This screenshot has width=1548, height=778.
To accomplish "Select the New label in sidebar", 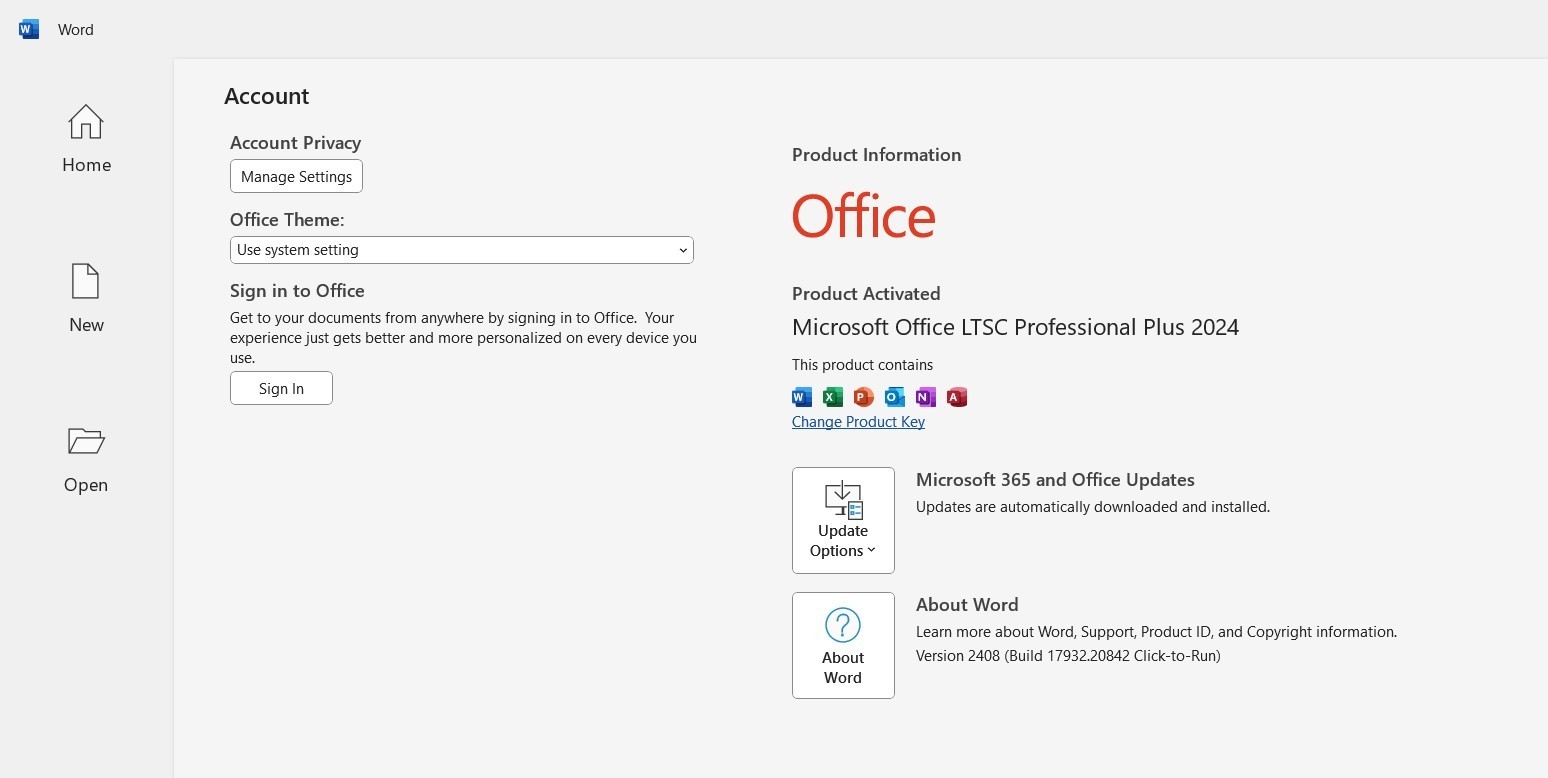I will tap(86, 325).
